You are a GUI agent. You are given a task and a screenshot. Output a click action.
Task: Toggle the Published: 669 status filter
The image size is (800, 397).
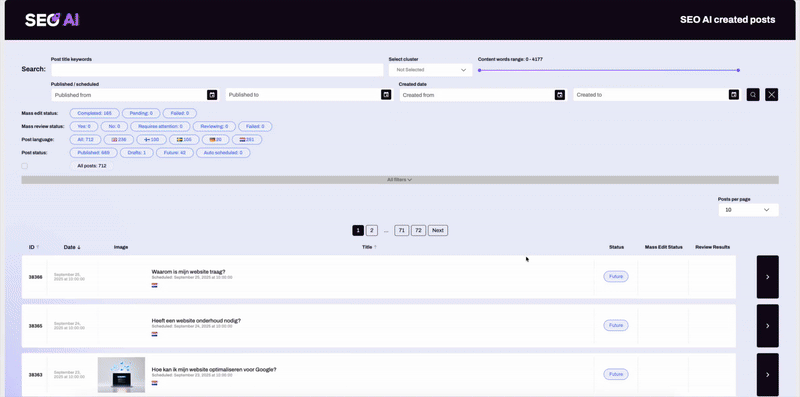click(93, 153)
